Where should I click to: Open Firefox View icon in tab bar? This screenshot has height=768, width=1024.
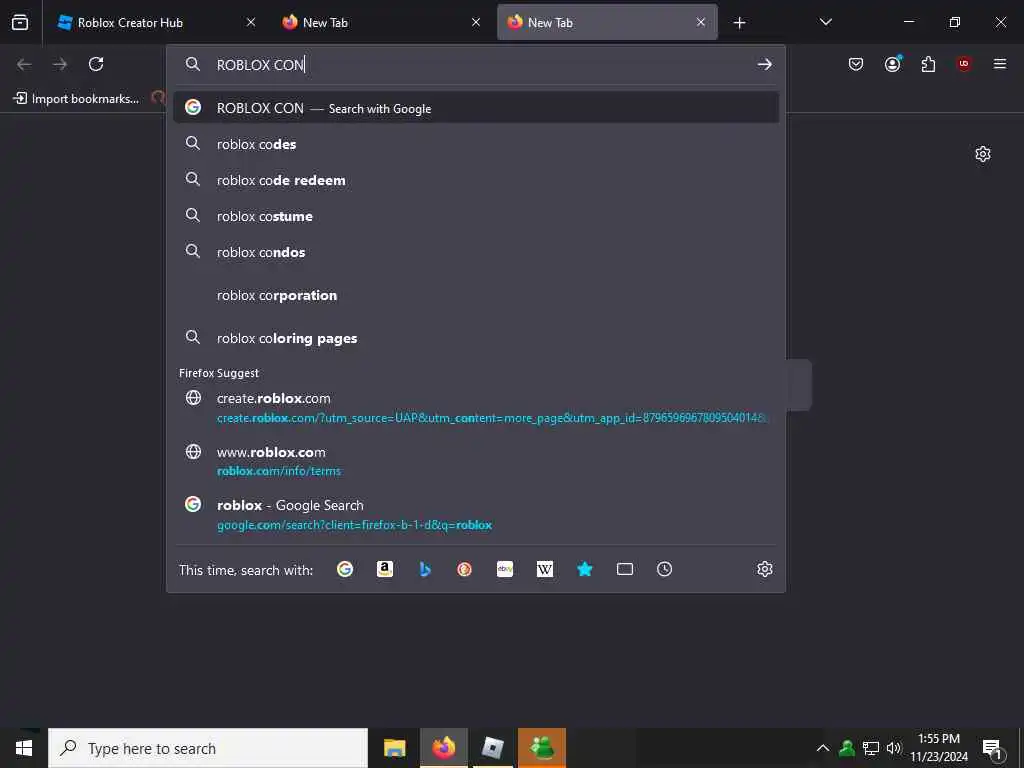pos(20,22)
